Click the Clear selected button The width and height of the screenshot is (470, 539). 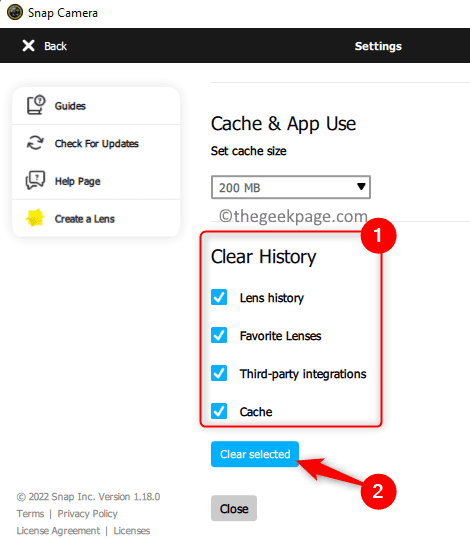coord(255,454)
